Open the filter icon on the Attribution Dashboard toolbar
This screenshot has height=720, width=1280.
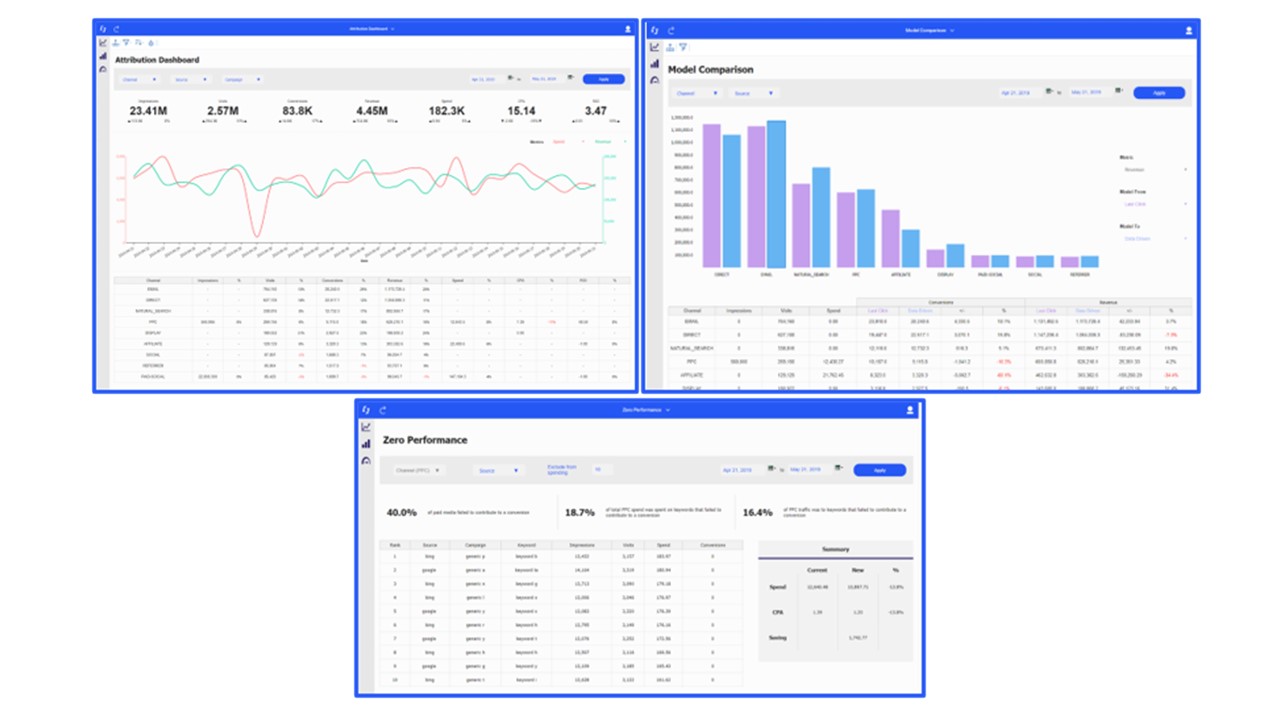pyautogui.click(x=127, y=43)
